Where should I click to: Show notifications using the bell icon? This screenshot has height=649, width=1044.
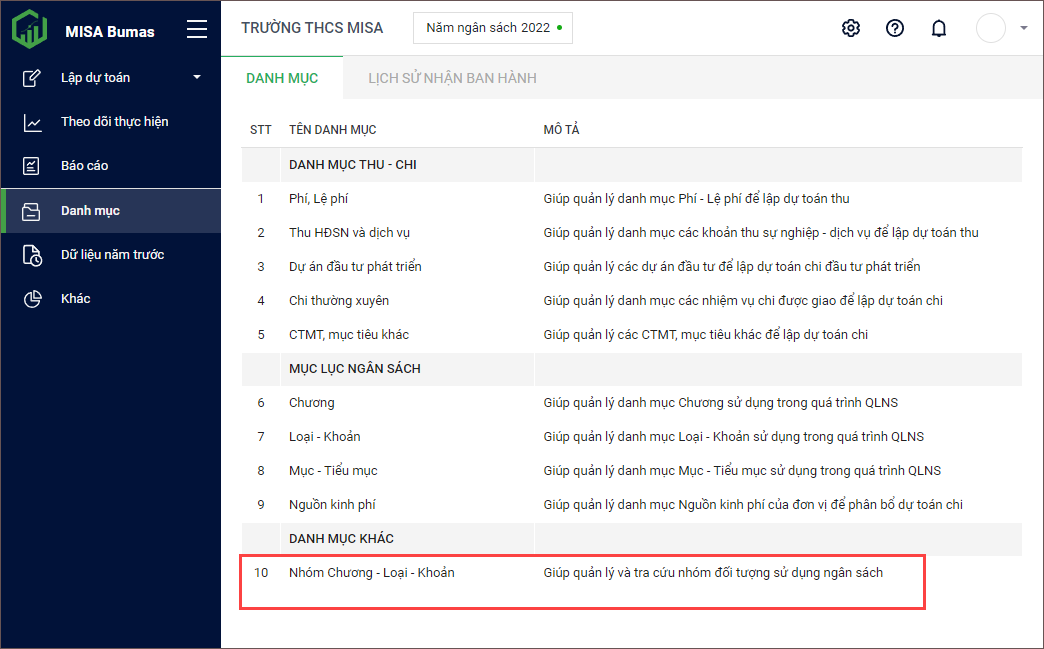coord(938,28)
